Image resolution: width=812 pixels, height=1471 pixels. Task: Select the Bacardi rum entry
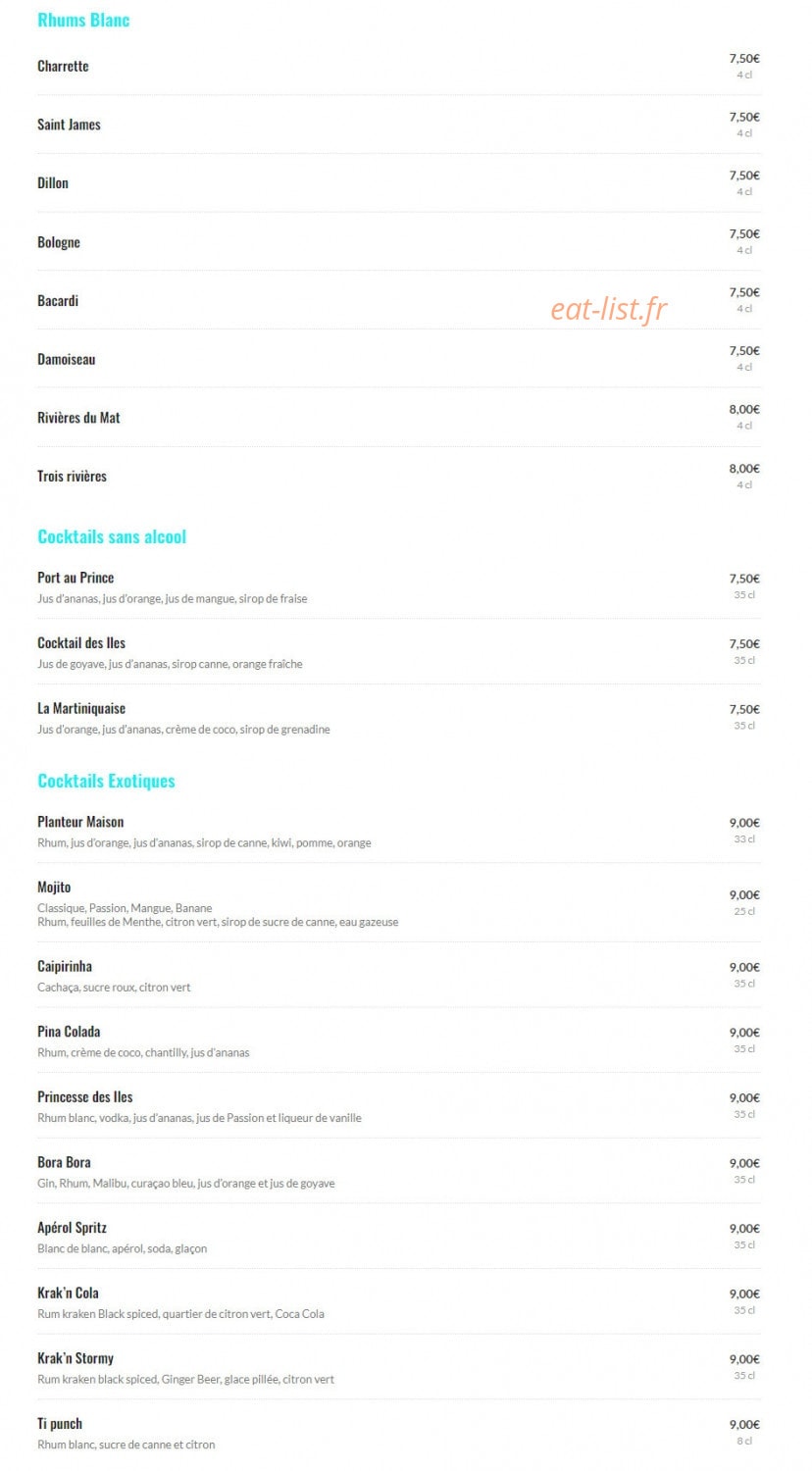(58, 300)
